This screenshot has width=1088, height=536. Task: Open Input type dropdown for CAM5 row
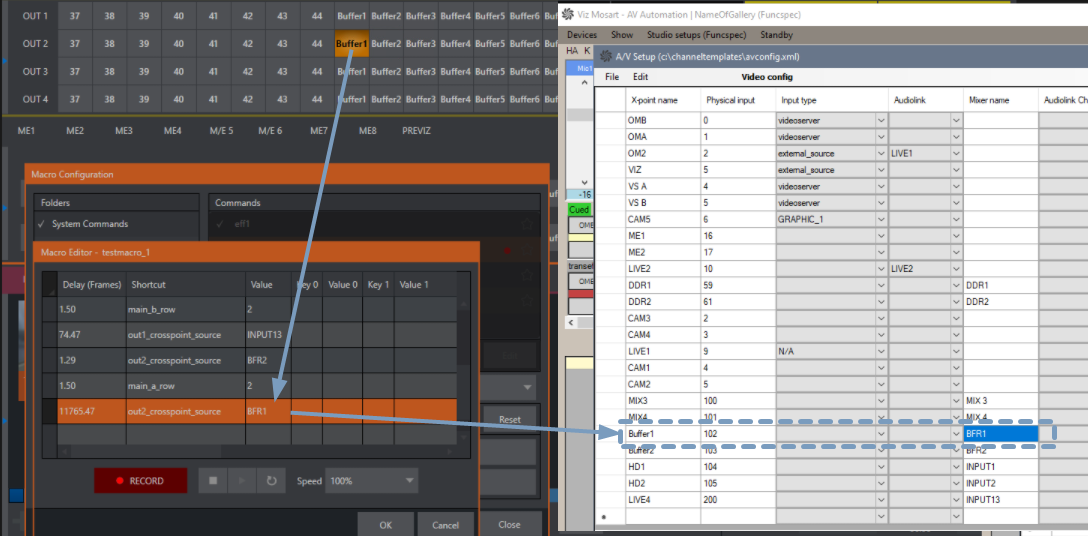(881, 219)
